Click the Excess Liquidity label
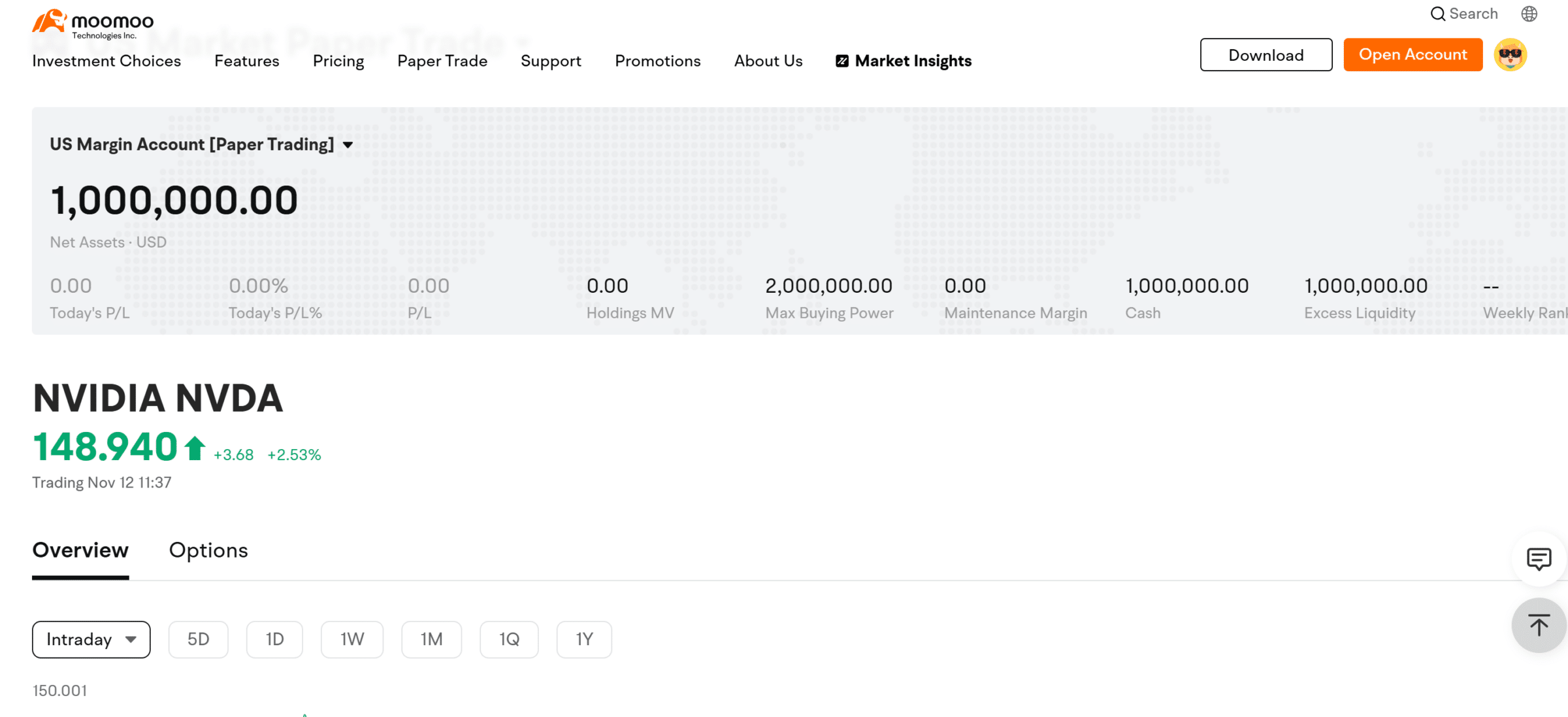 pyautogui.click(x=1360, y=313)
